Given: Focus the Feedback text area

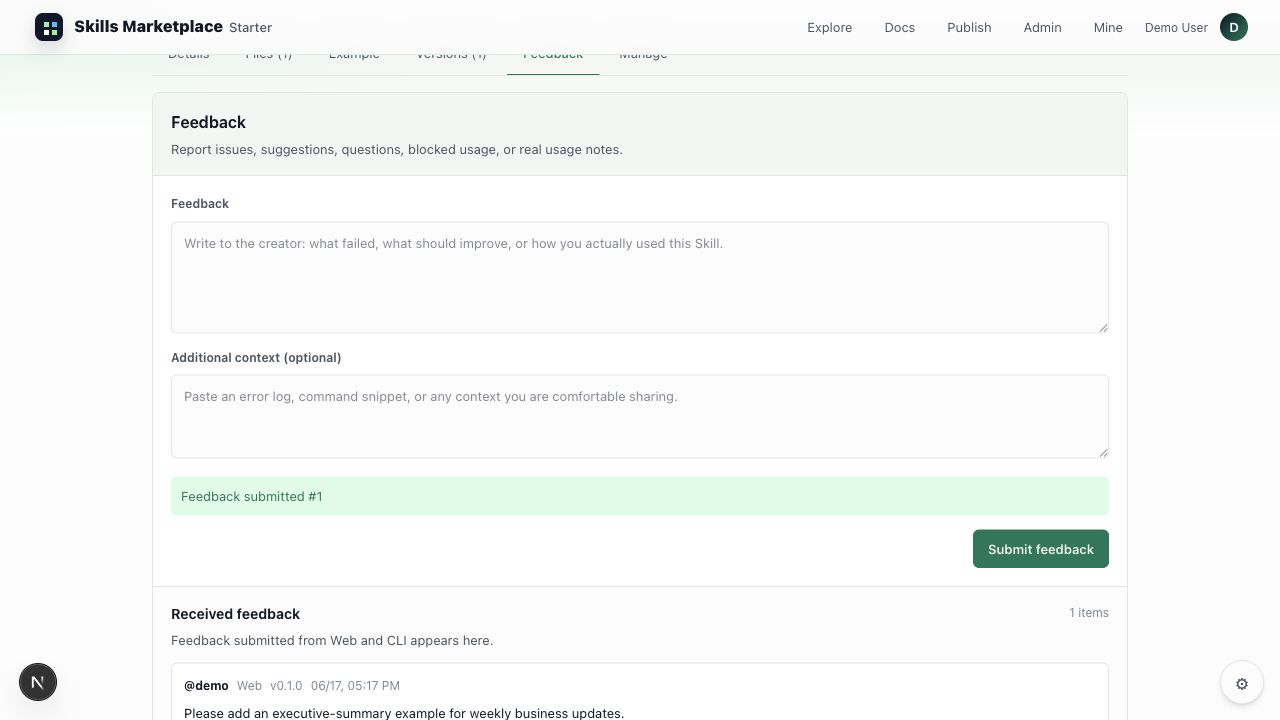Looking at the screenshot, I should click(640, 277).
